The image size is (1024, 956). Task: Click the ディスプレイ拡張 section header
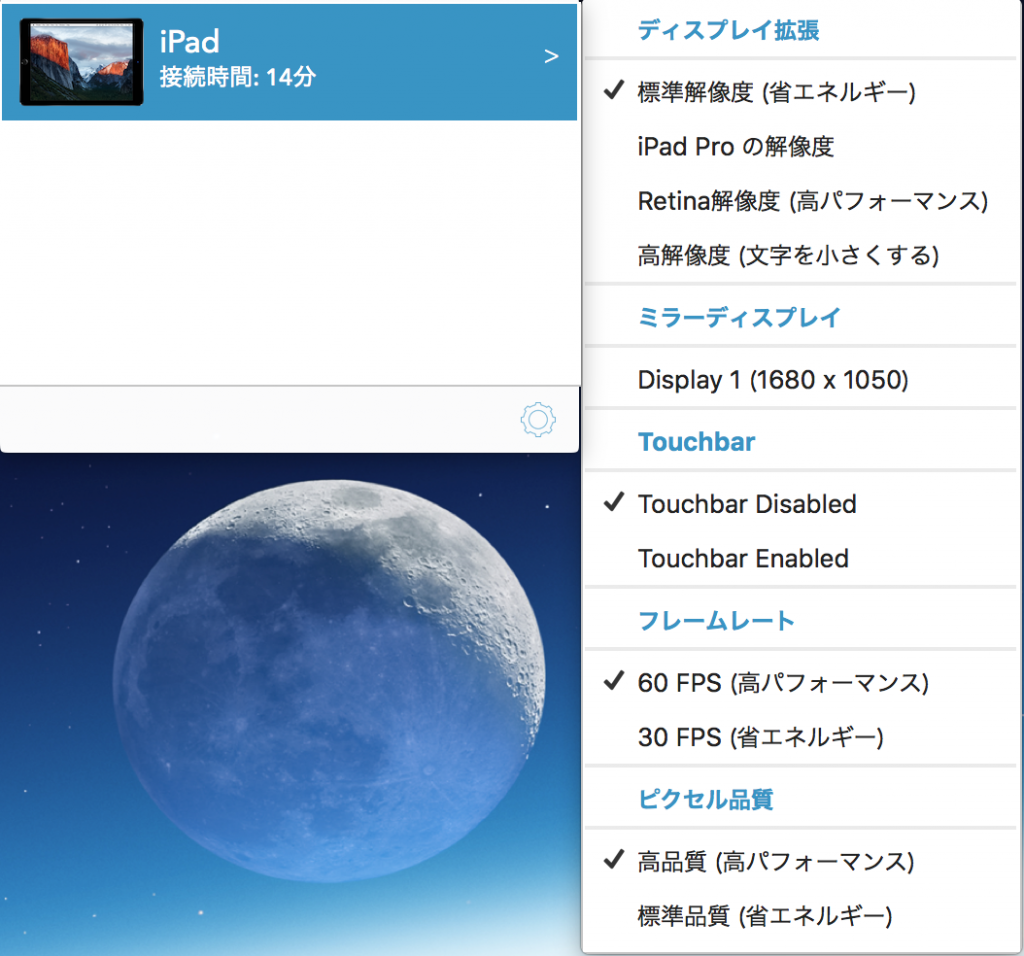728,30
